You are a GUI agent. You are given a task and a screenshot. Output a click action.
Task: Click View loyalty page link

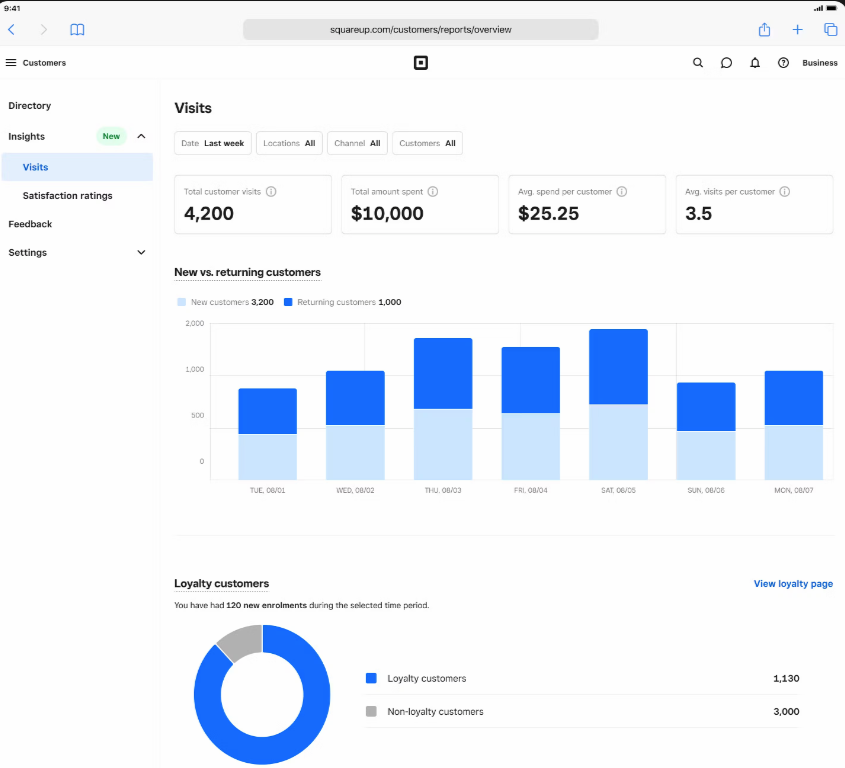point(793,584)
